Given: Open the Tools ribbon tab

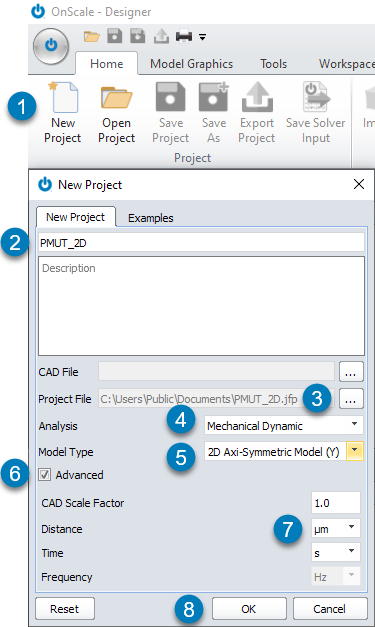Looking at the screenshot, I should click(273, 64).
